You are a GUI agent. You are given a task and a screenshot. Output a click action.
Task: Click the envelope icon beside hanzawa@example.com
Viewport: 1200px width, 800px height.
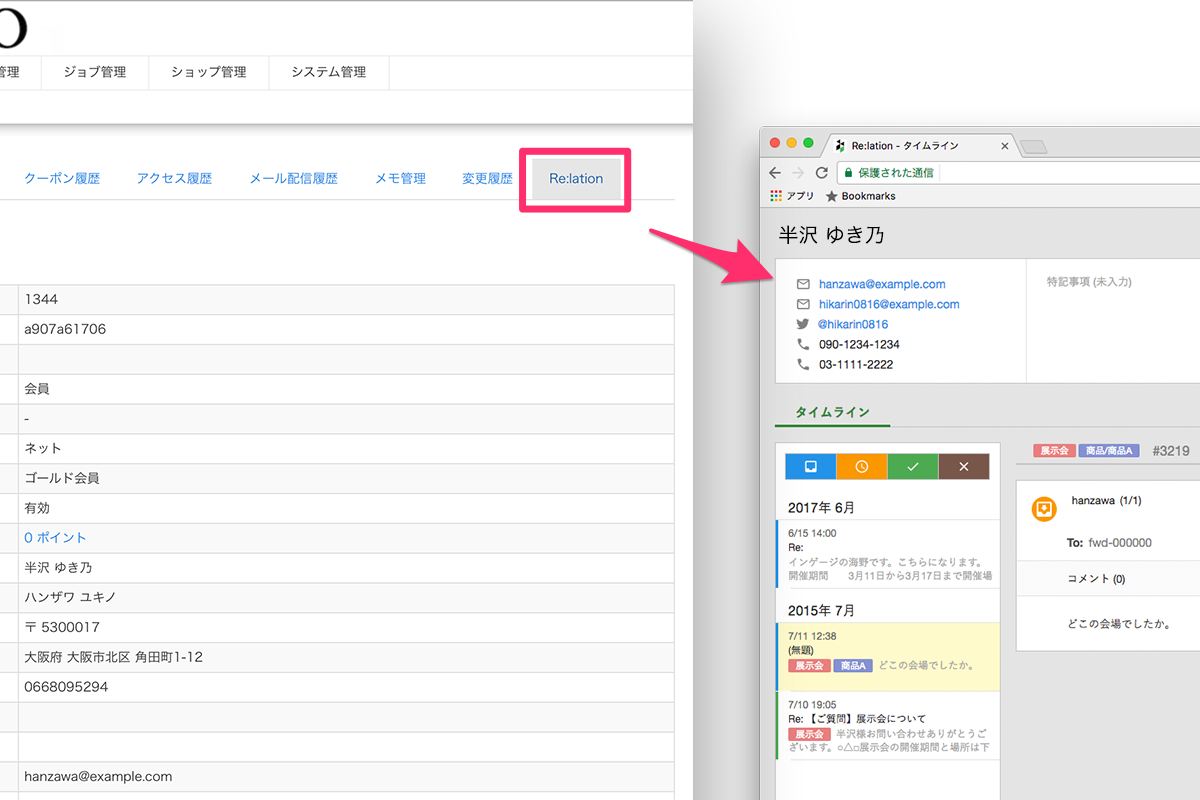click(x=803, y=284)
